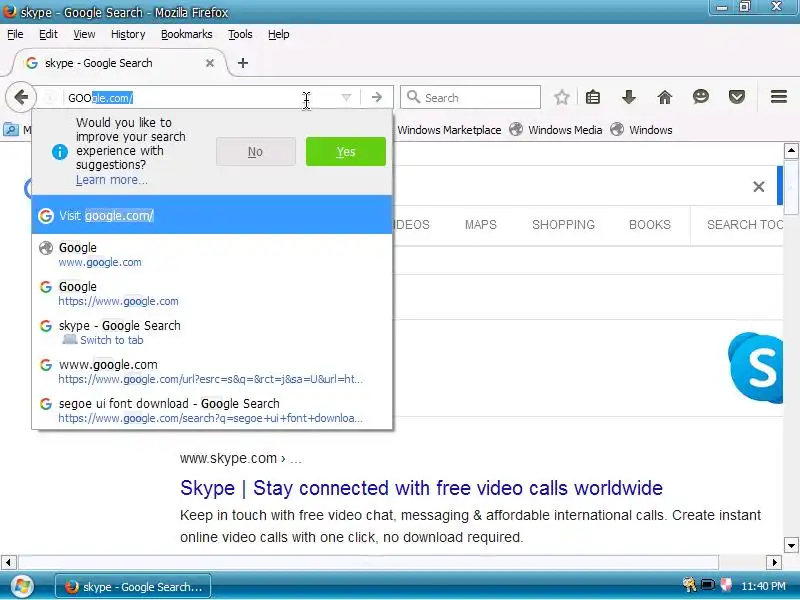The image size is (800, 600).
Task: Choose www.google.com url?esrc suggestion
Action: pyautogui.click(x=212, y=371)
